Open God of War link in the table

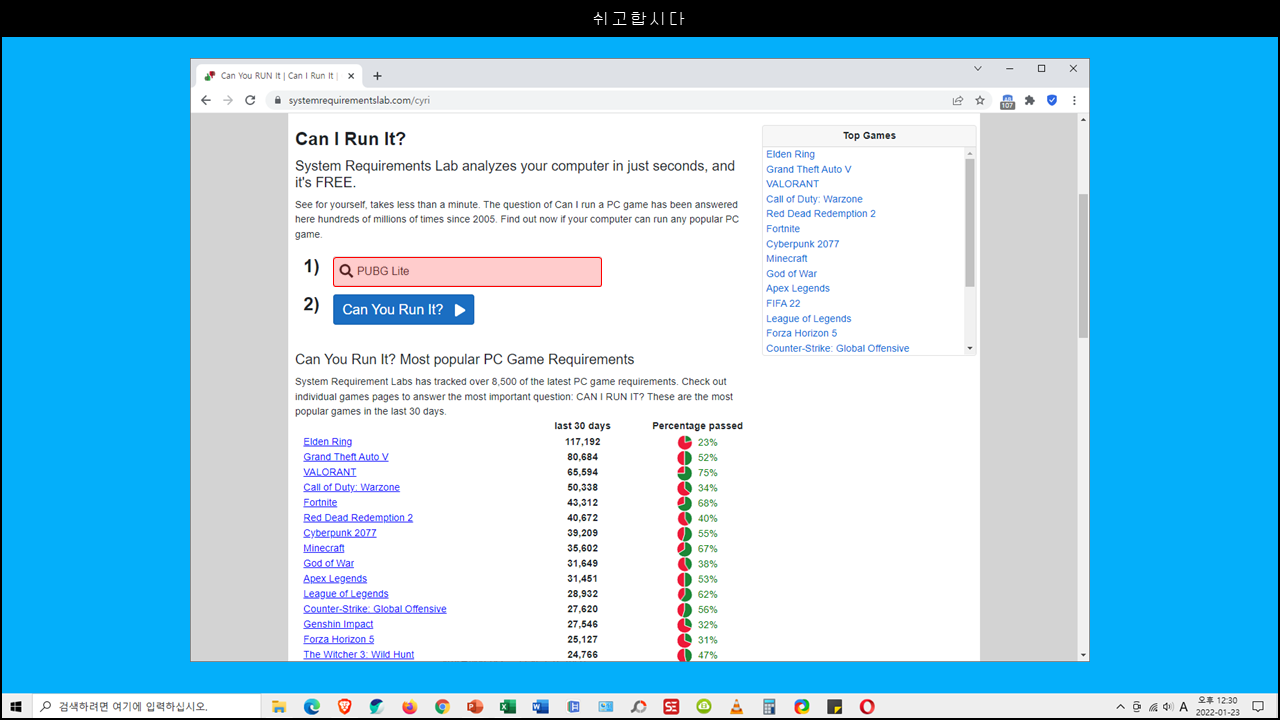coord(329,563)
